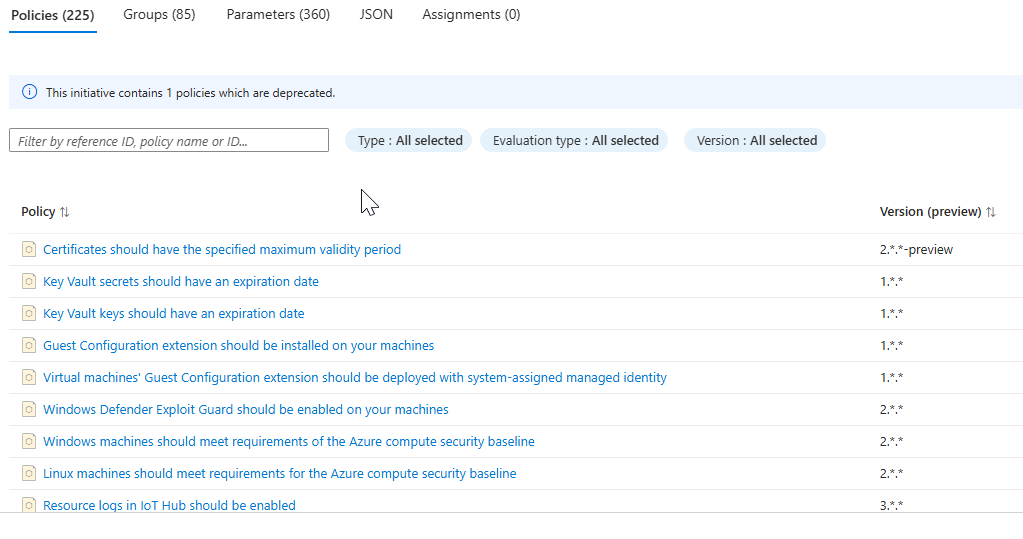1023x539 pixels.
Task: Click the icon next to Linux machines baseline policy
Action: (x=29, y=473)
